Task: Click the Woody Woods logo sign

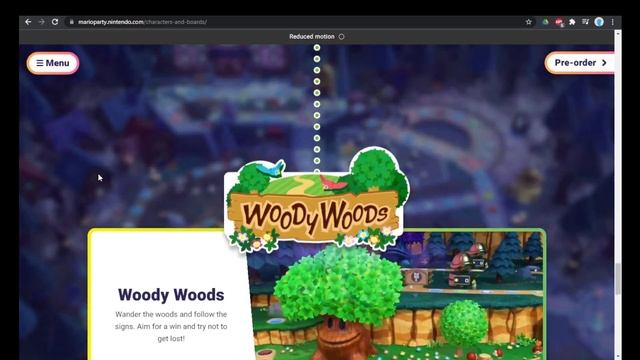Action: tap(317, 200)
